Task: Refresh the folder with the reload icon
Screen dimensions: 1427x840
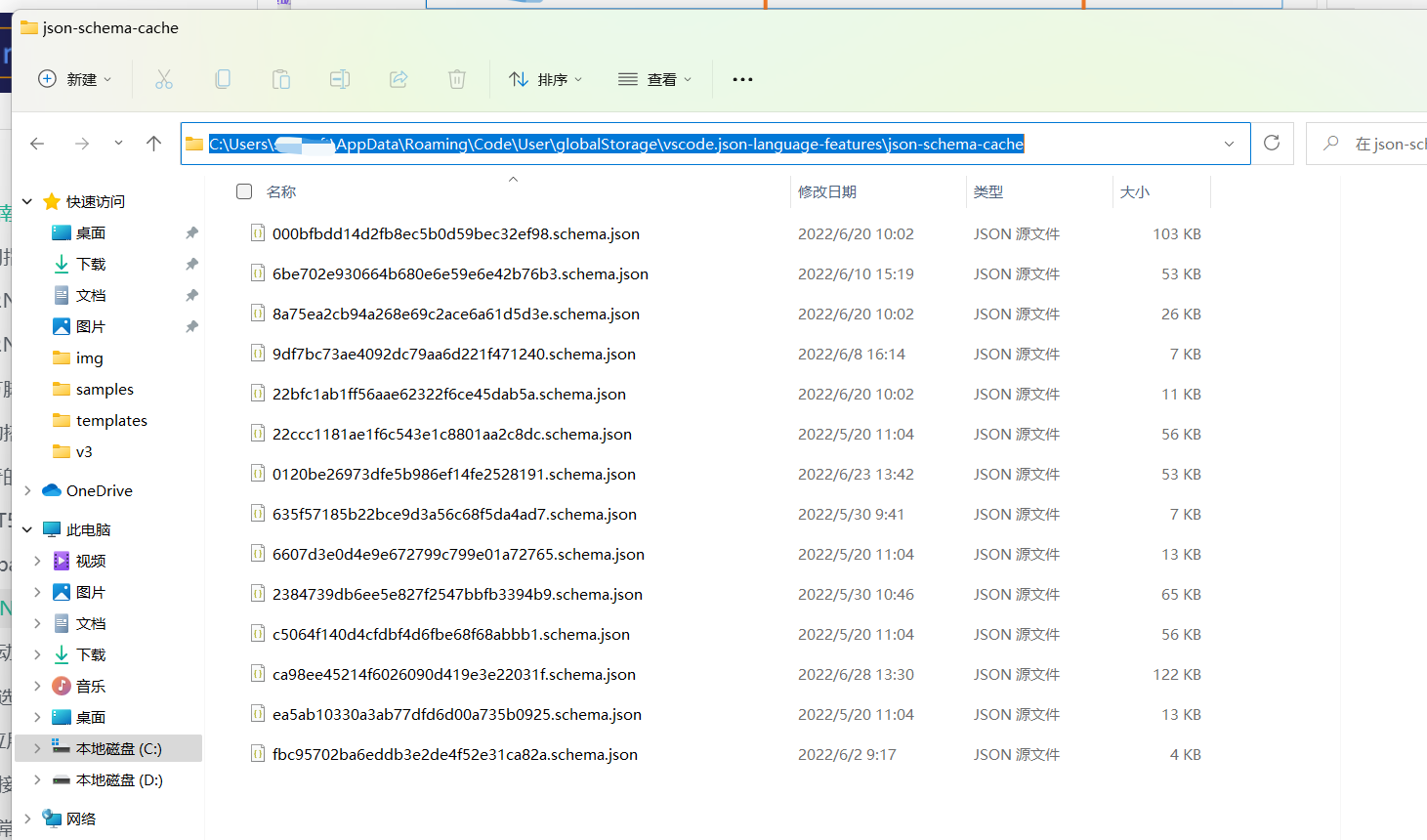Action: coord(1272,144)
